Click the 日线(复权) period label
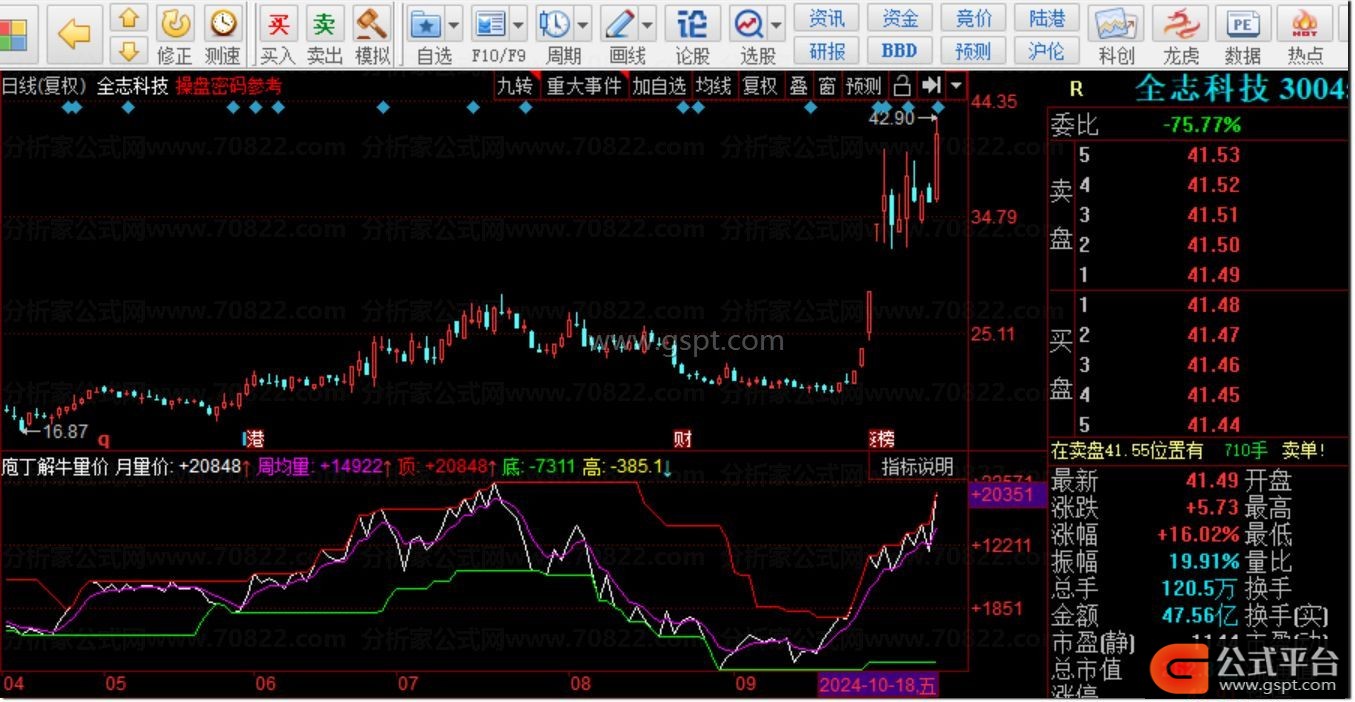This screenshot has height=702, width=1355. 44,86
